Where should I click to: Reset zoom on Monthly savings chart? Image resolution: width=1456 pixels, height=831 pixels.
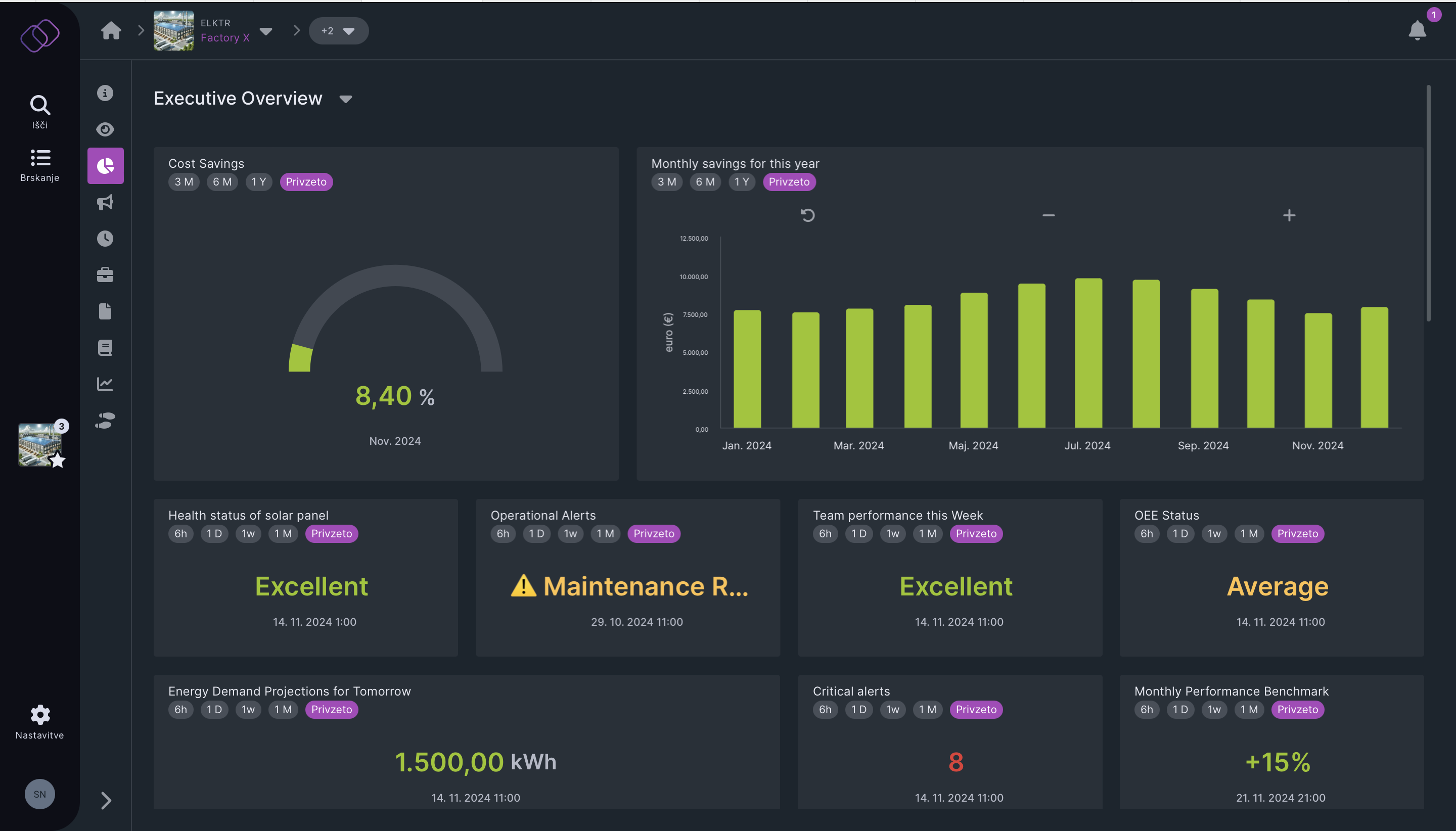[x=807, y=215]
